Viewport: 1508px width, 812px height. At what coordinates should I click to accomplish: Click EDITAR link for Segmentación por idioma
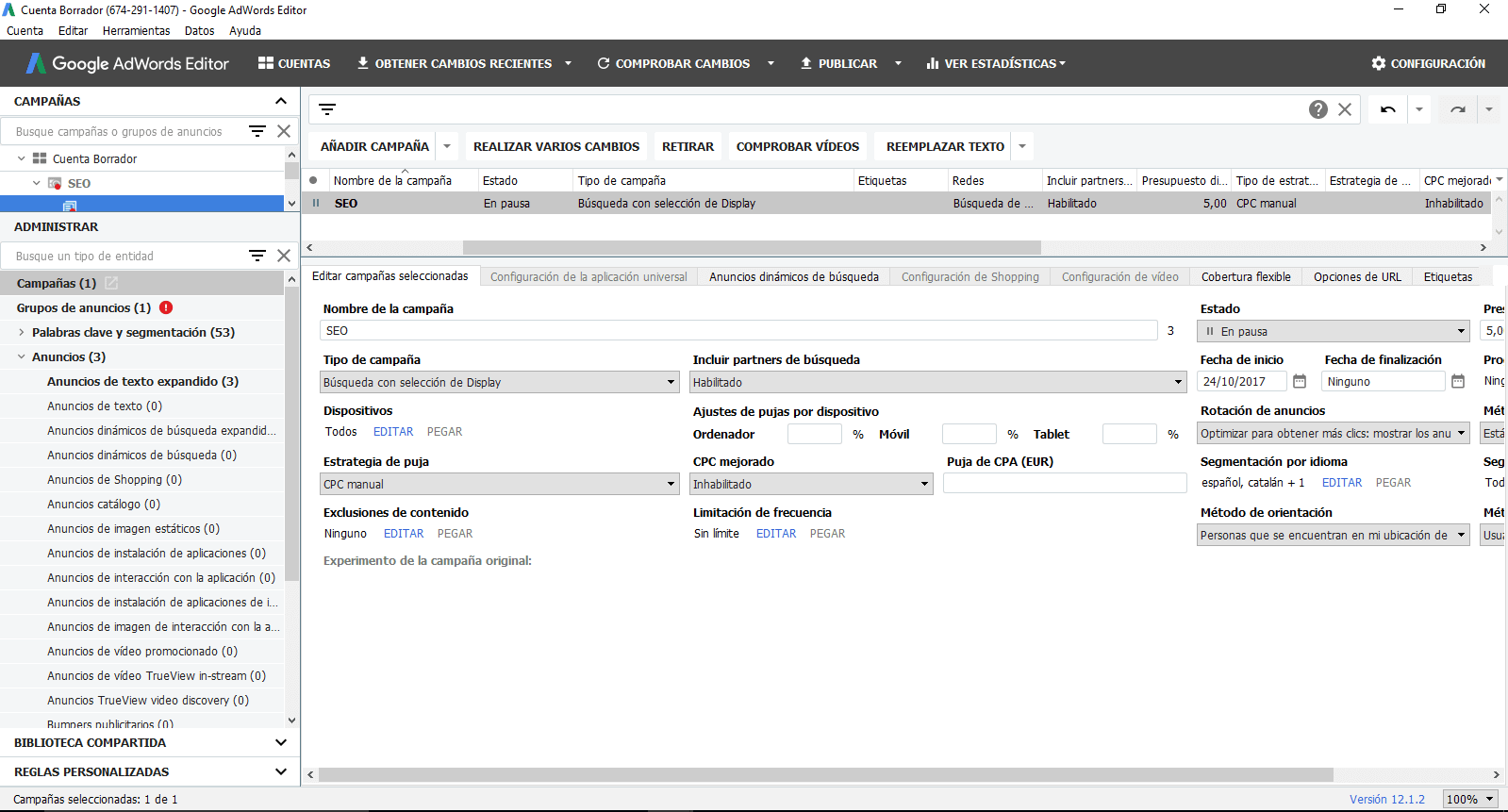(1342, 482)
